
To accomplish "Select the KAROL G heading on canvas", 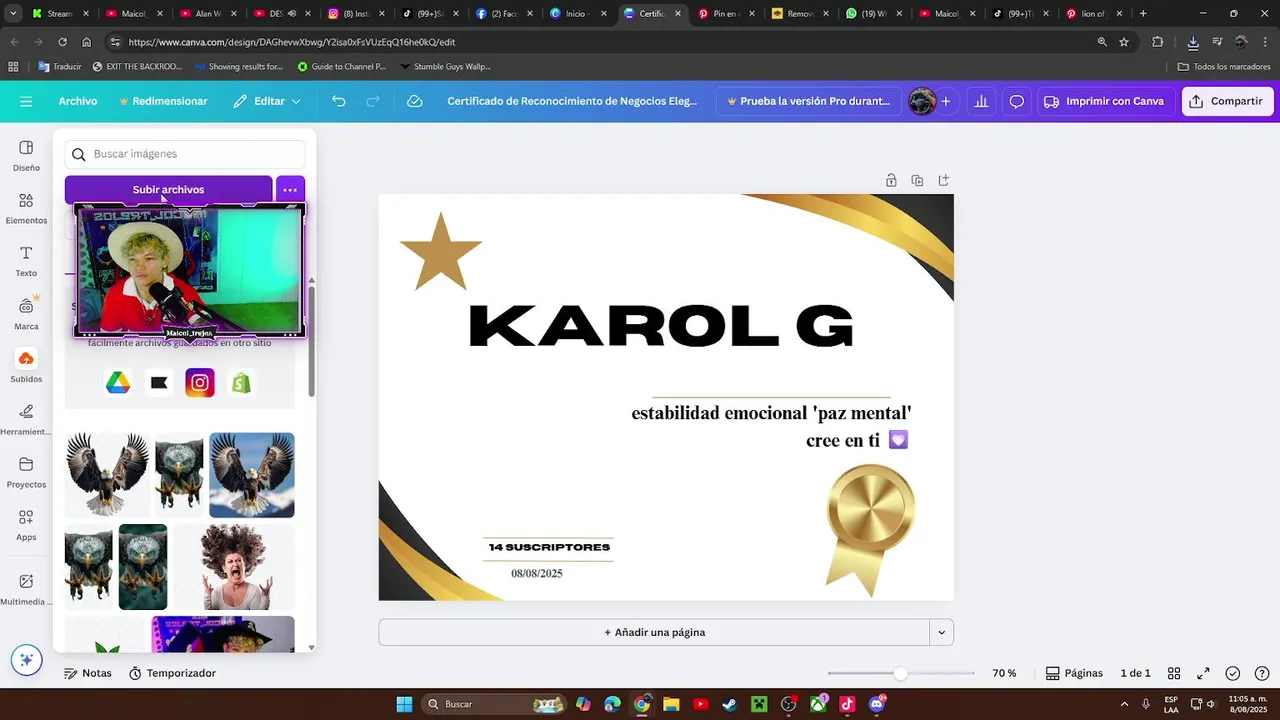I will click(661, 326).
